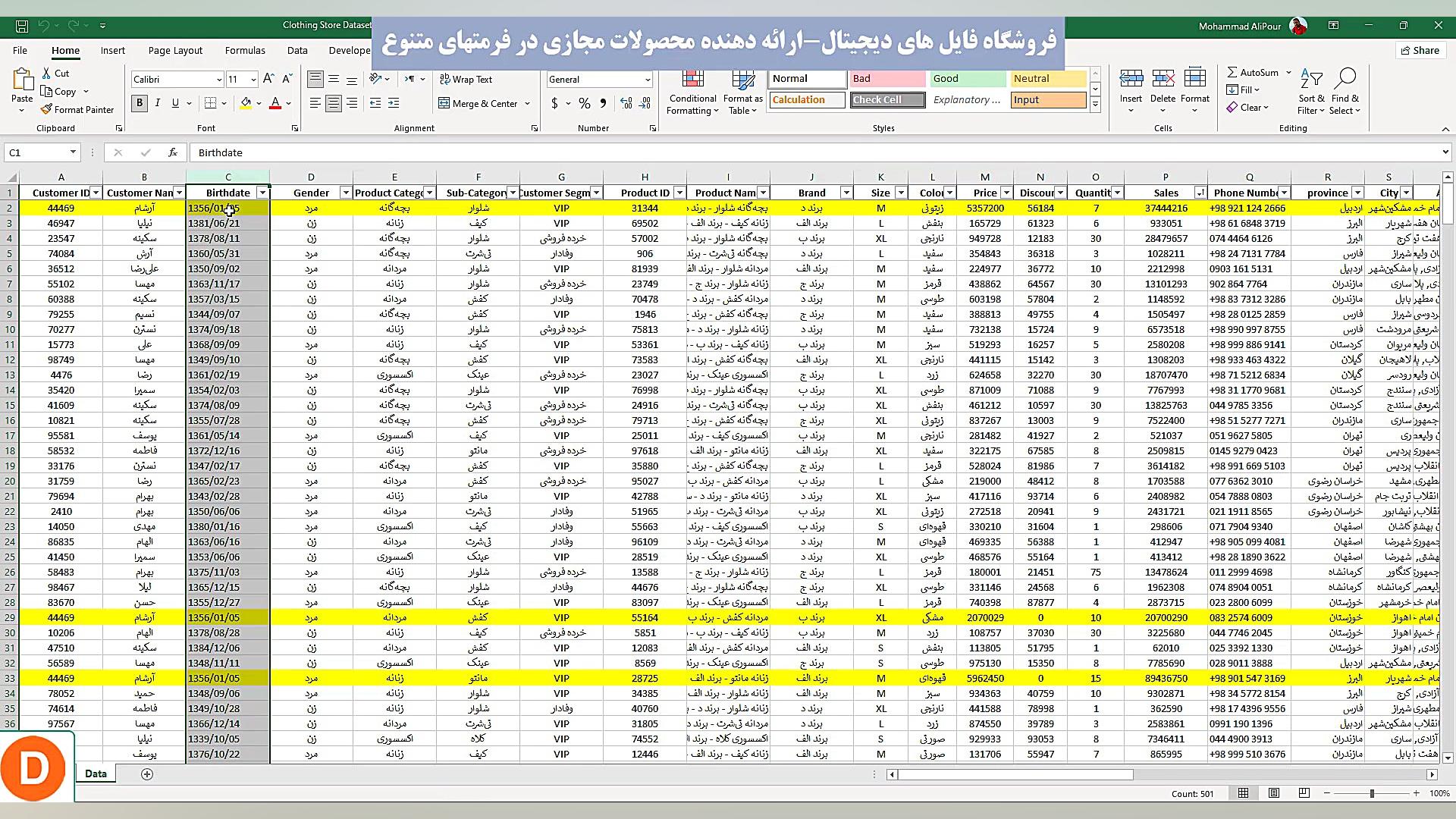Image resolution: width=1456 pixels, height=819 pixels.
Task: Open the Size column filter dropdown
Action: pos(901,193)
